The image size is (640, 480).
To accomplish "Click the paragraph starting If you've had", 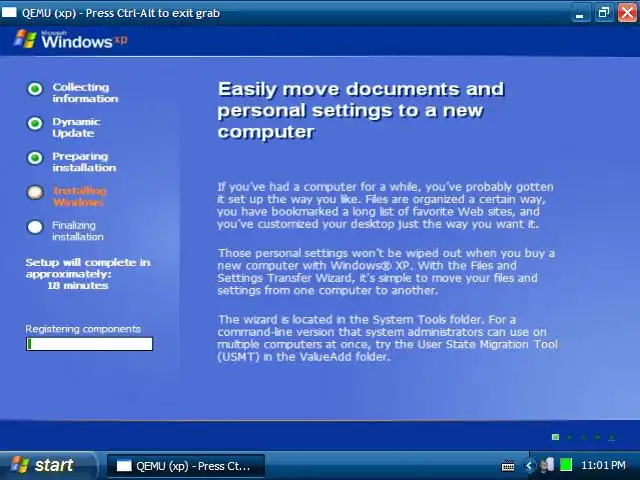I will 385,205.
